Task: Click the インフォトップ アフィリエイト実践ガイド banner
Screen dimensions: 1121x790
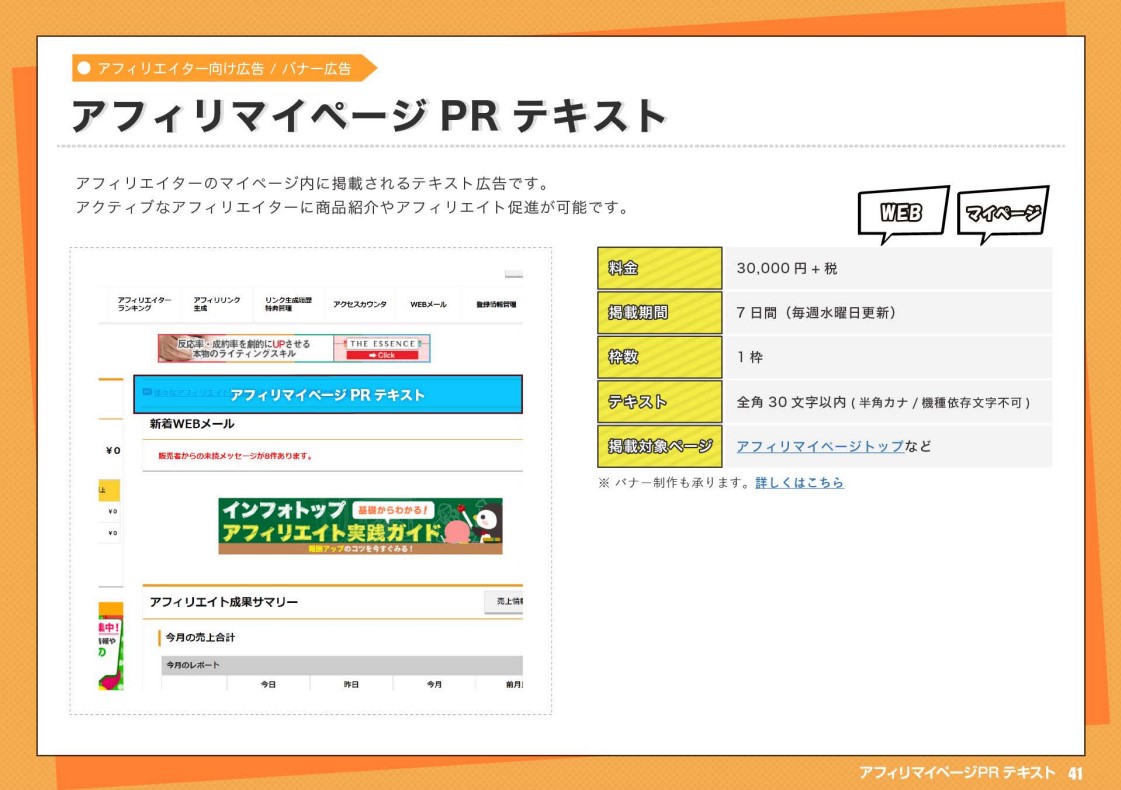Action: (360, 526)
